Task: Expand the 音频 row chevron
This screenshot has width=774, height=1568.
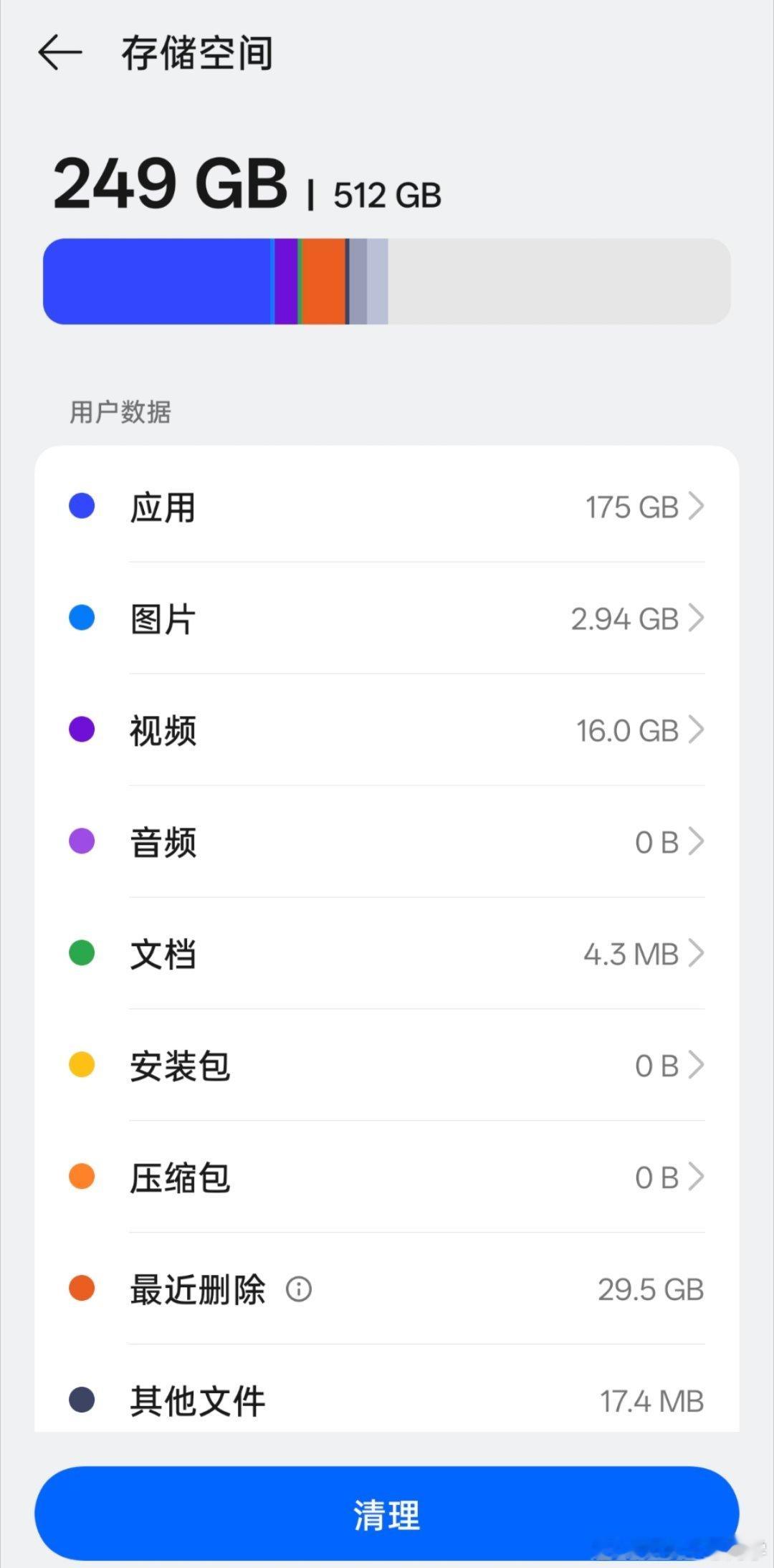Action: [696, 841]
